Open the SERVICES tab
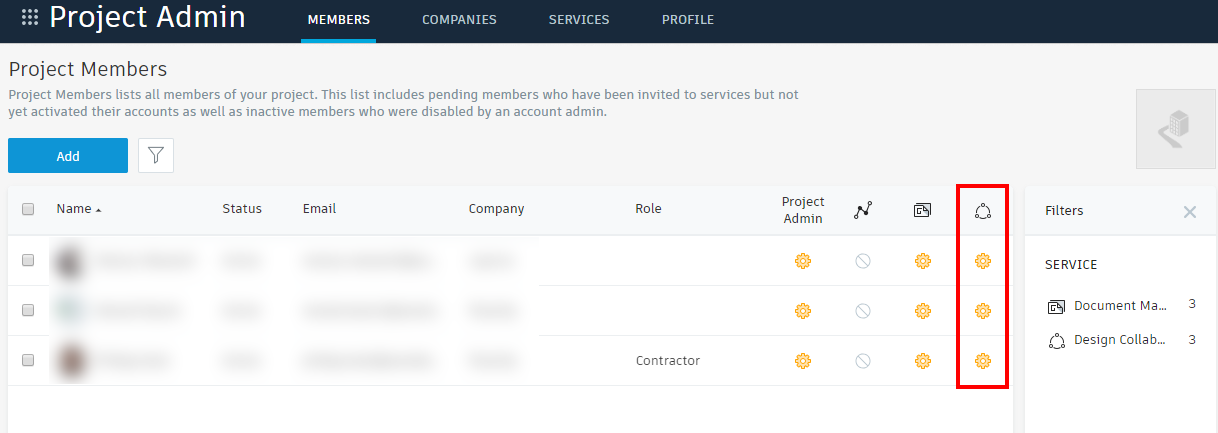The width and height of the screenshot is (1218, 433). coord(579,20)
